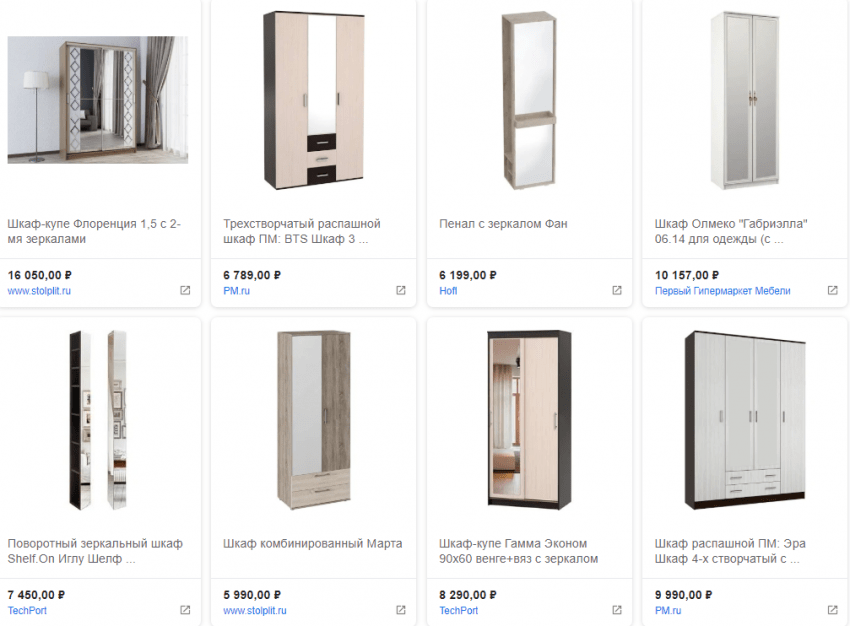The height and width of the screenshot is (626, 850).
Task: Click external link icon on Шкаф-купе Гамма Эконом card
Action: click(x=617, y=610)
